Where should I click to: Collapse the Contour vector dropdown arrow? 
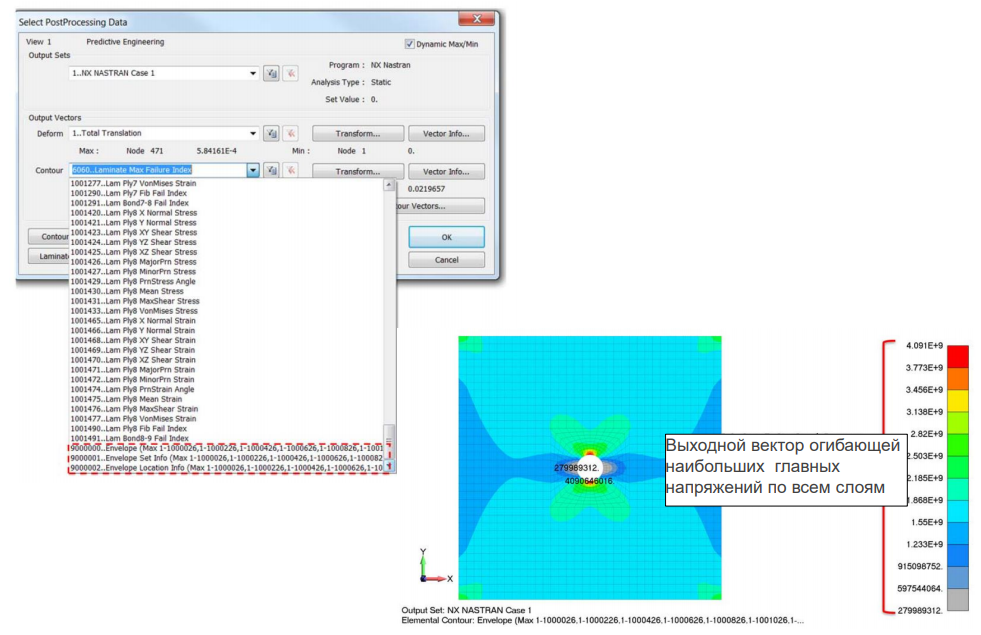[253, 170]
